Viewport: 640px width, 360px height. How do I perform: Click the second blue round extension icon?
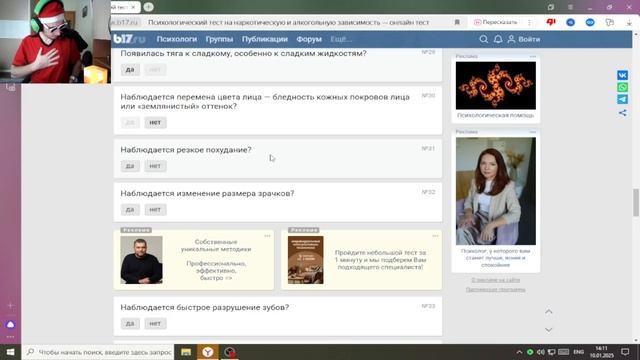(590, 22)
